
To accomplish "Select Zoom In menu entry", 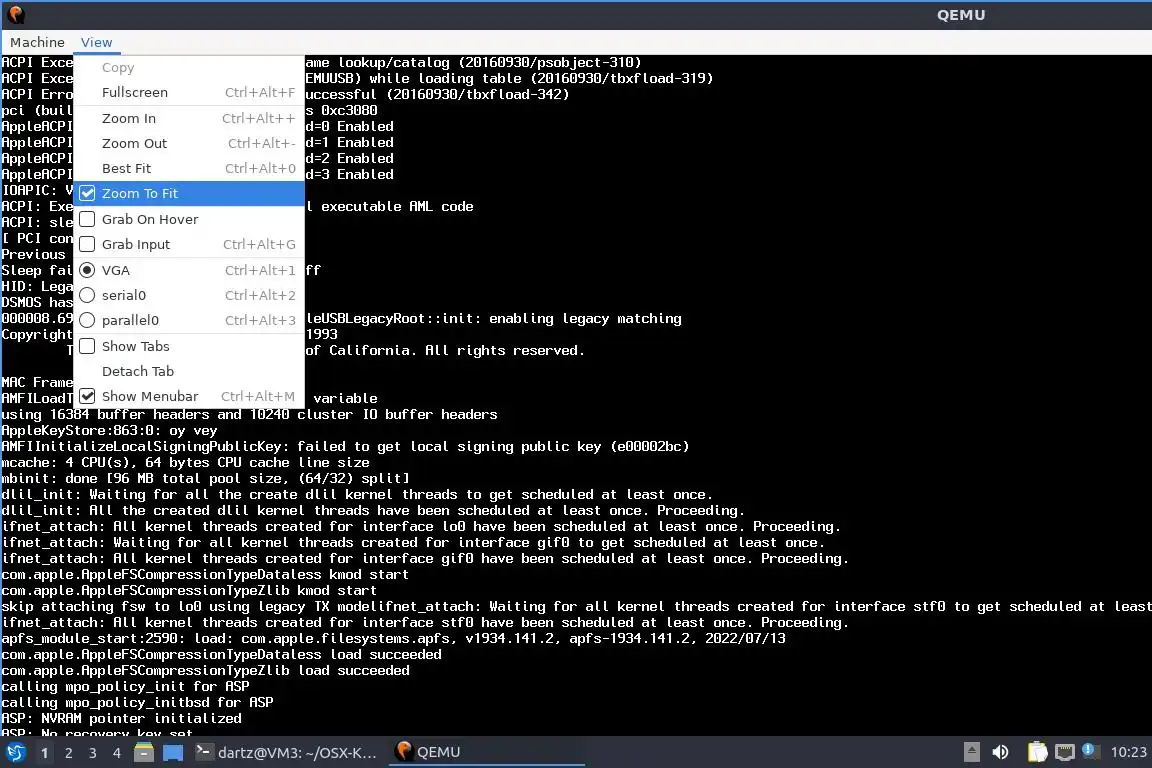I will click(x=189, y=118).
